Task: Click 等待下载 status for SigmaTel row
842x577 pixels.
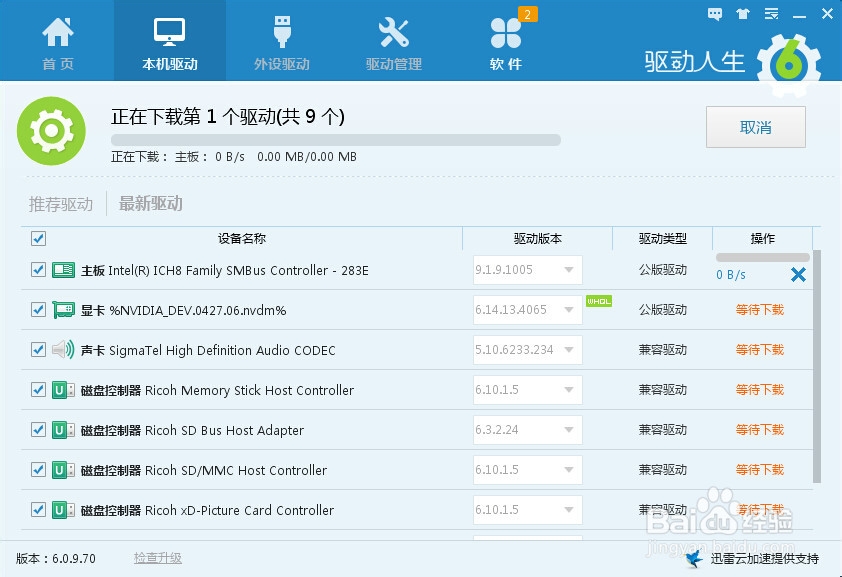Action: [760, 350]
